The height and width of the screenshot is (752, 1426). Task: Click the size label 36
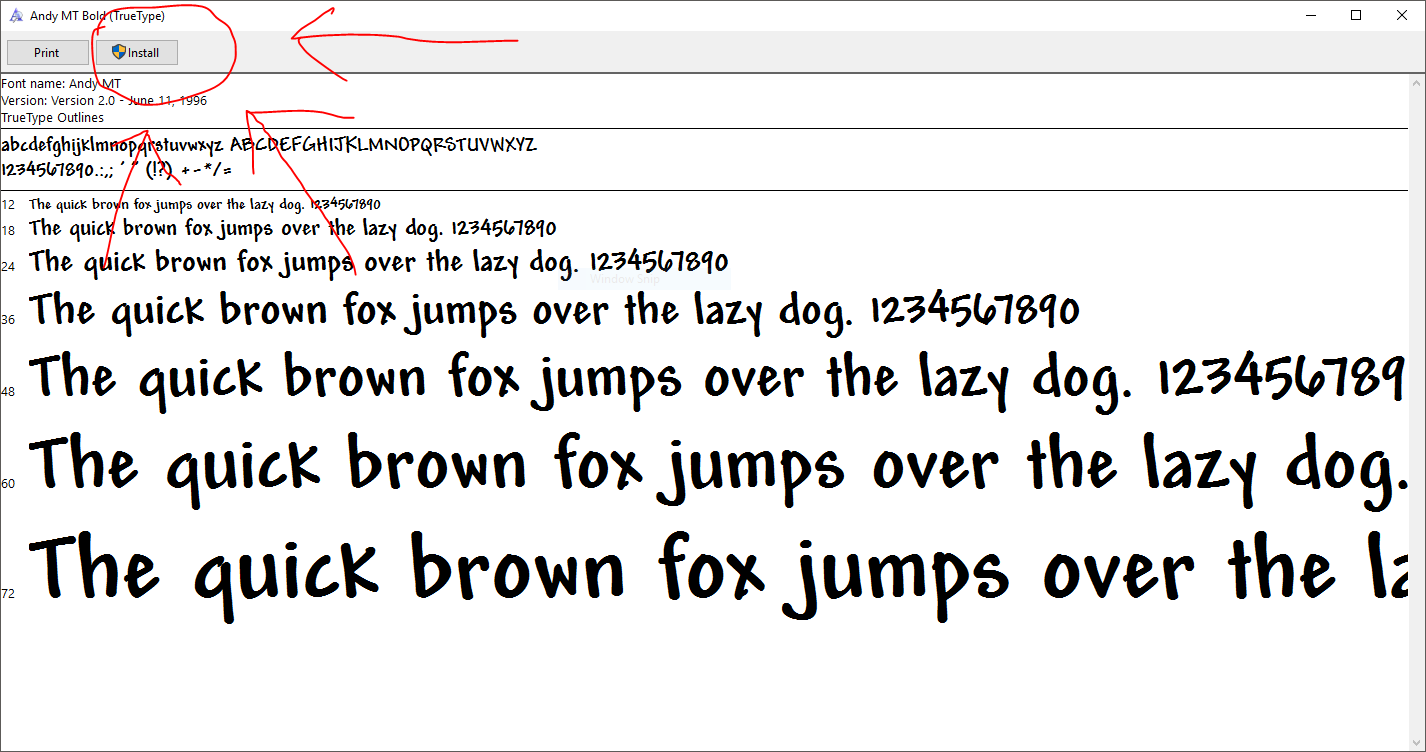(x=8, y=320)
